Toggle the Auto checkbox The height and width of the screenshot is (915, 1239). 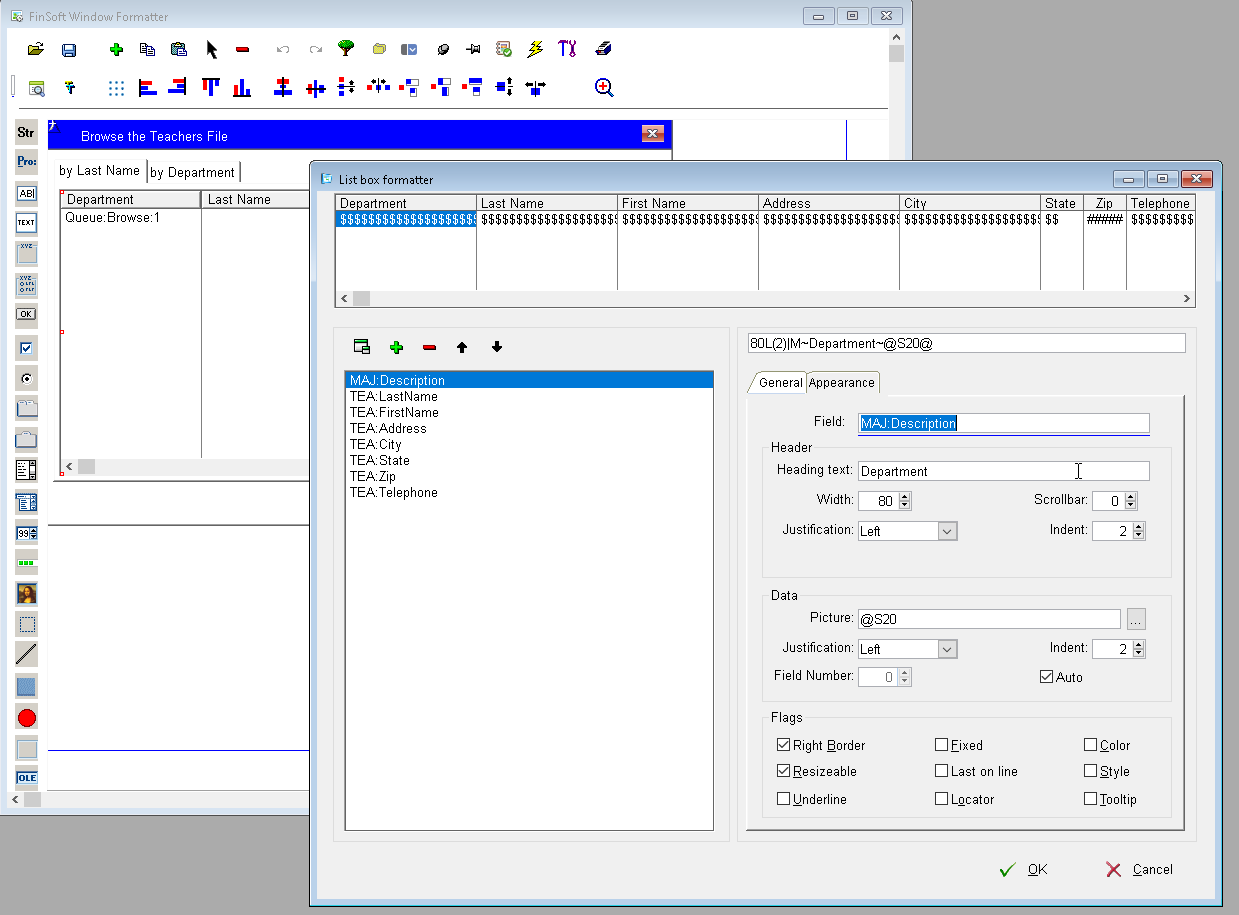click(x=1047, y=677)
